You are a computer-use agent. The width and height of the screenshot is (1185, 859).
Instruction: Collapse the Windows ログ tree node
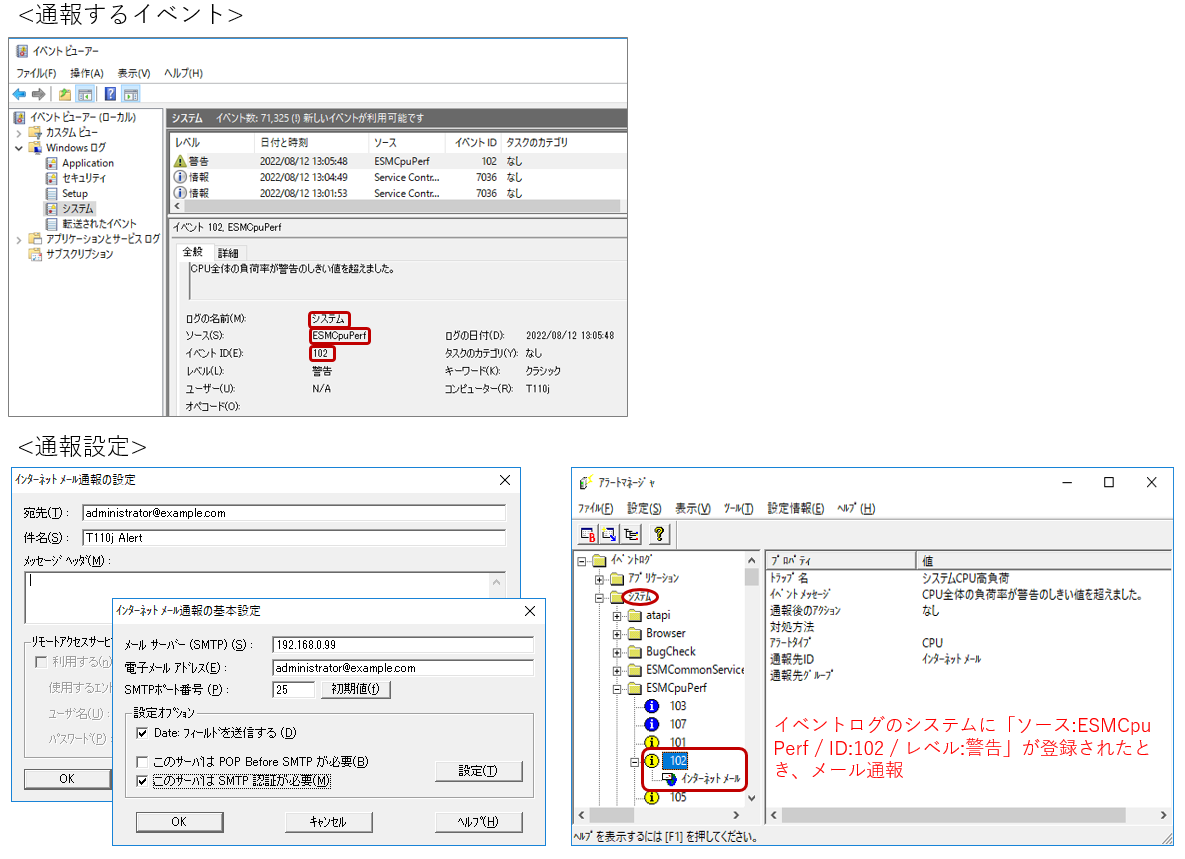(x=20, y=148)
